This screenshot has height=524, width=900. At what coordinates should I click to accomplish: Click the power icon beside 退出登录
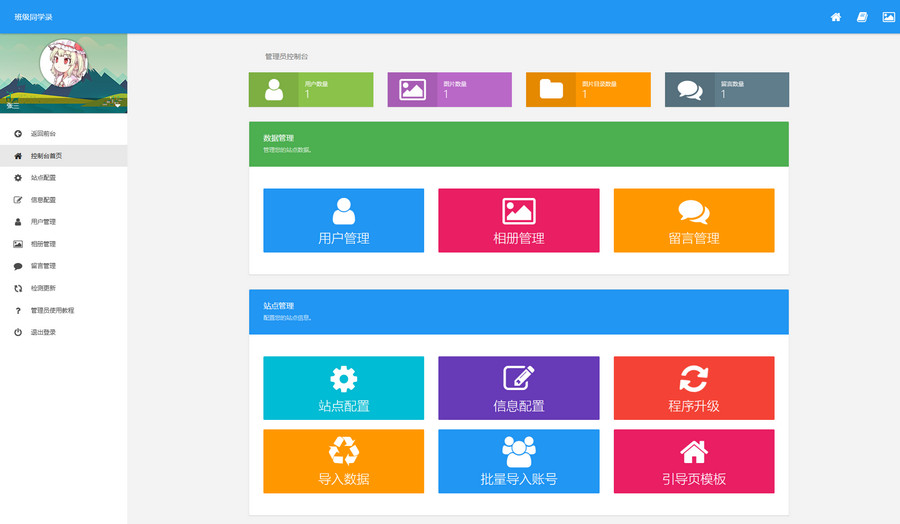pyautogui.click(x=18, y=332)
